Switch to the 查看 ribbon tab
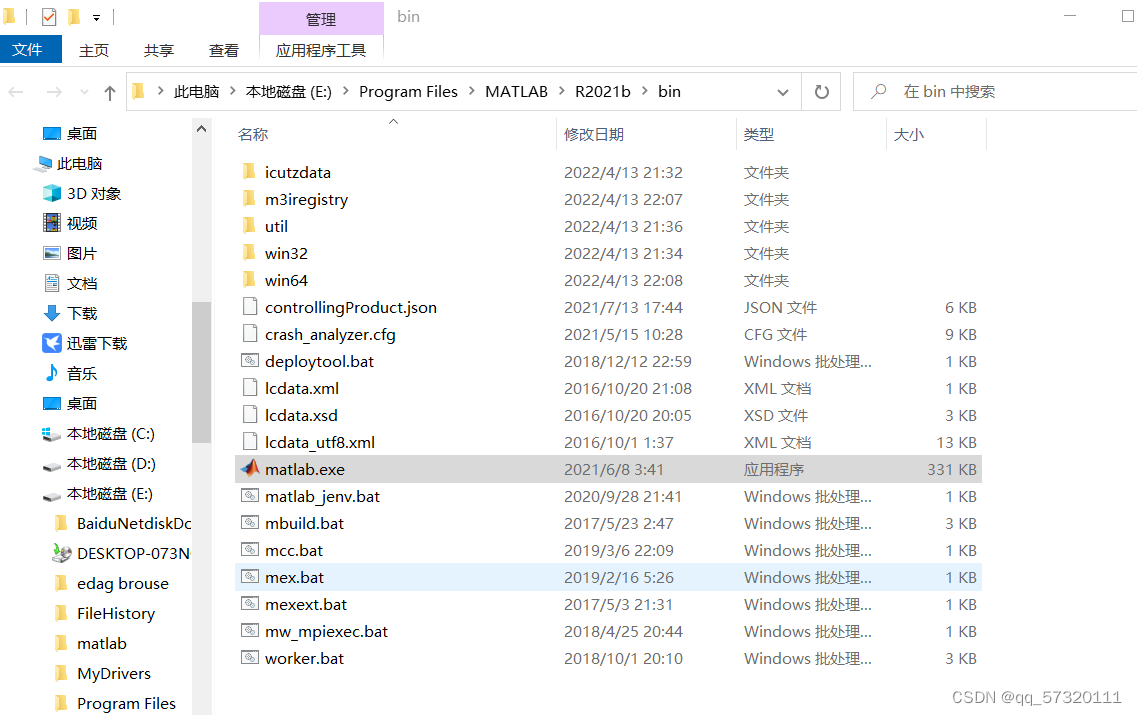Screen dimensions: 1137x715 pyautogui.click(x=223, y=50)
